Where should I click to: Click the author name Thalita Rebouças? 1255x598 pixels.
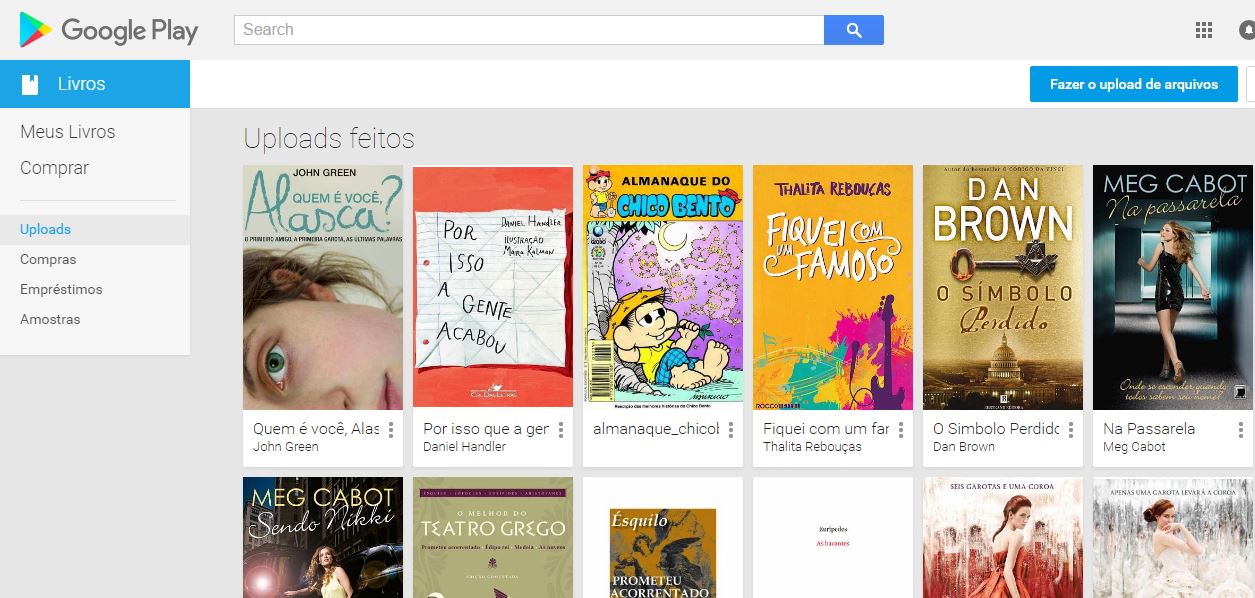[812, 447]
